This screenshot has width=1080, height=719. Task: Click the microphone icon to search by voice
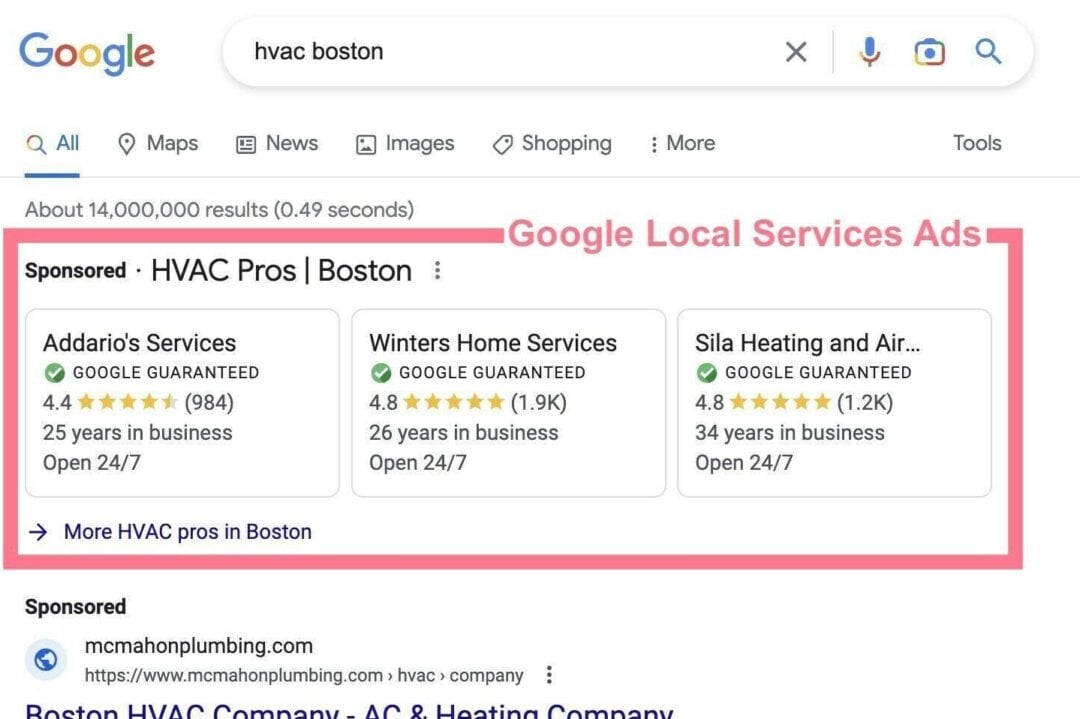point(869,51)
